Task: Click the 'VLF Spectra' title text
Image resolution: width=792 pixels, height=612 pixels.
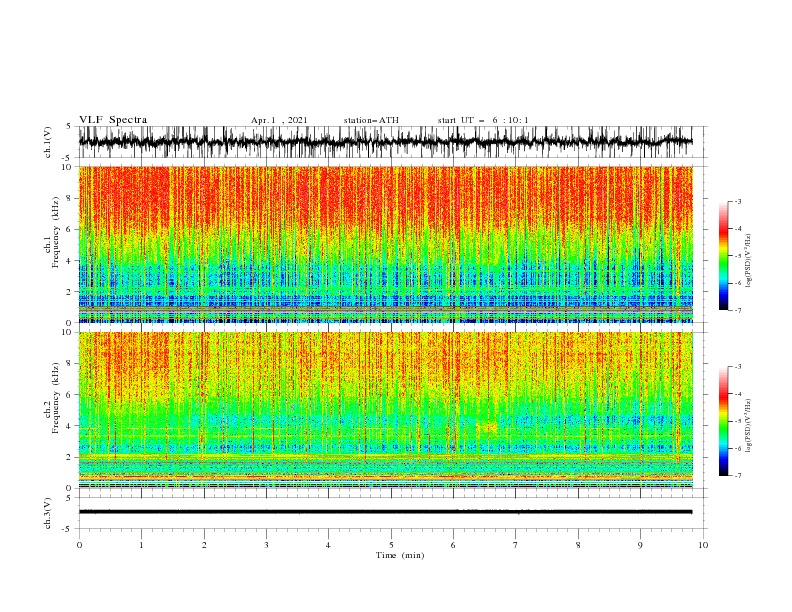Action: [x=113, y=120]
